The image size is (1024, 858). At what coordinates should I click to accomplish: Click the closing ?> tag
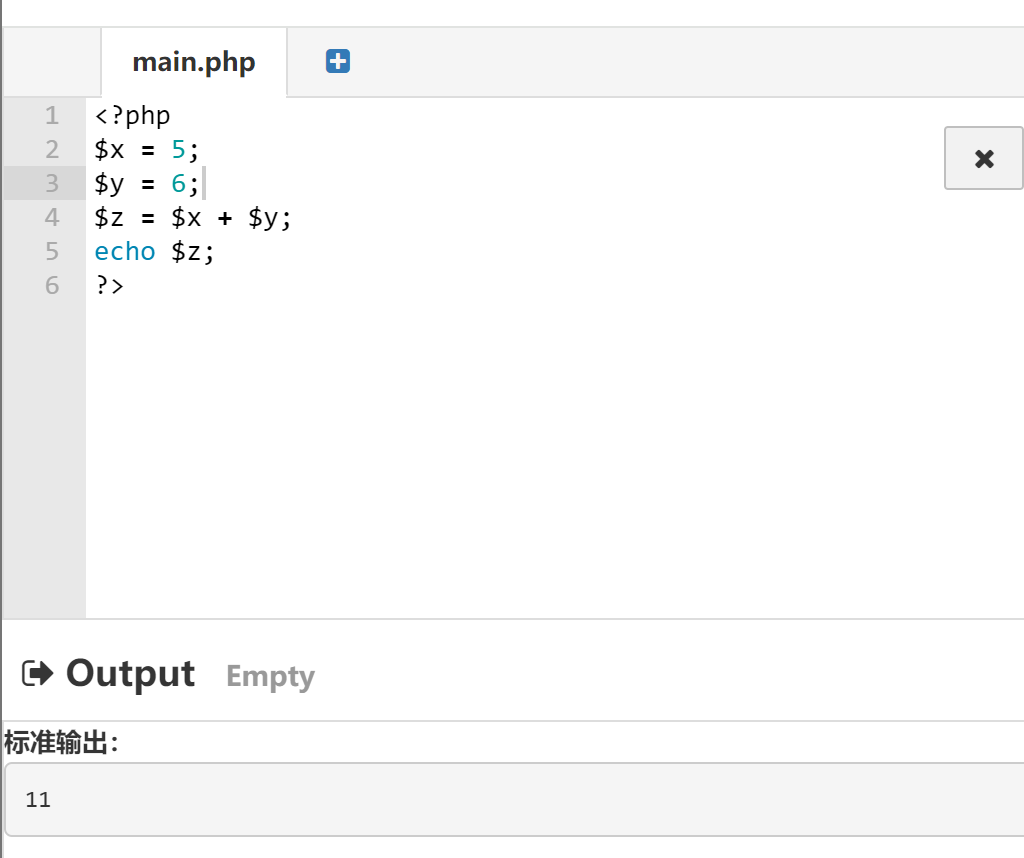[x=109, y=285]
